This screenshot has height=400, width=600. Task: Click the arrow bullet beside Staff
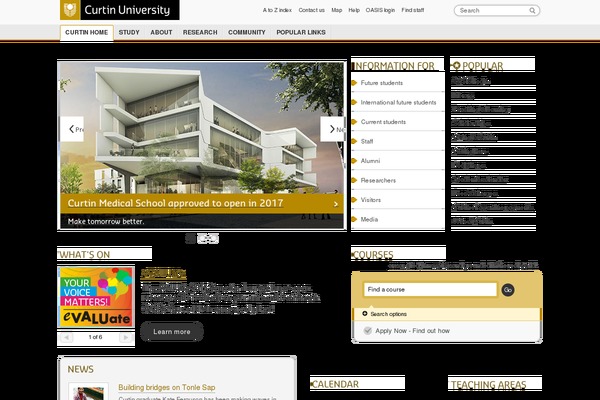pos(354,141)
